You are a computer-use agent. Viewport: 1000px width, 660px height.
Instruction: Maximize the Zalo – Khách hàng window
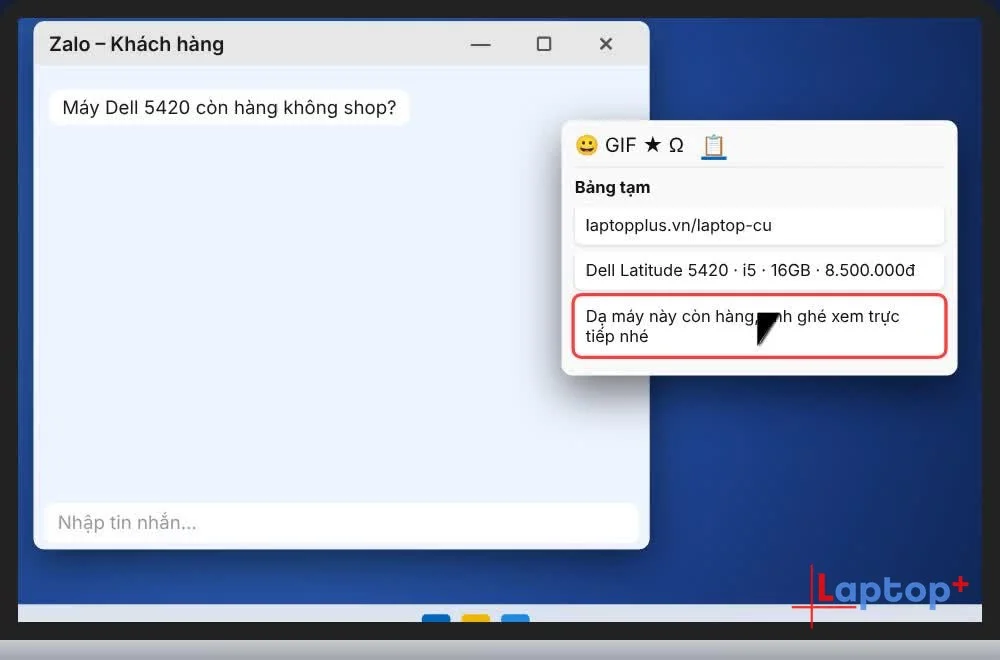543,44
